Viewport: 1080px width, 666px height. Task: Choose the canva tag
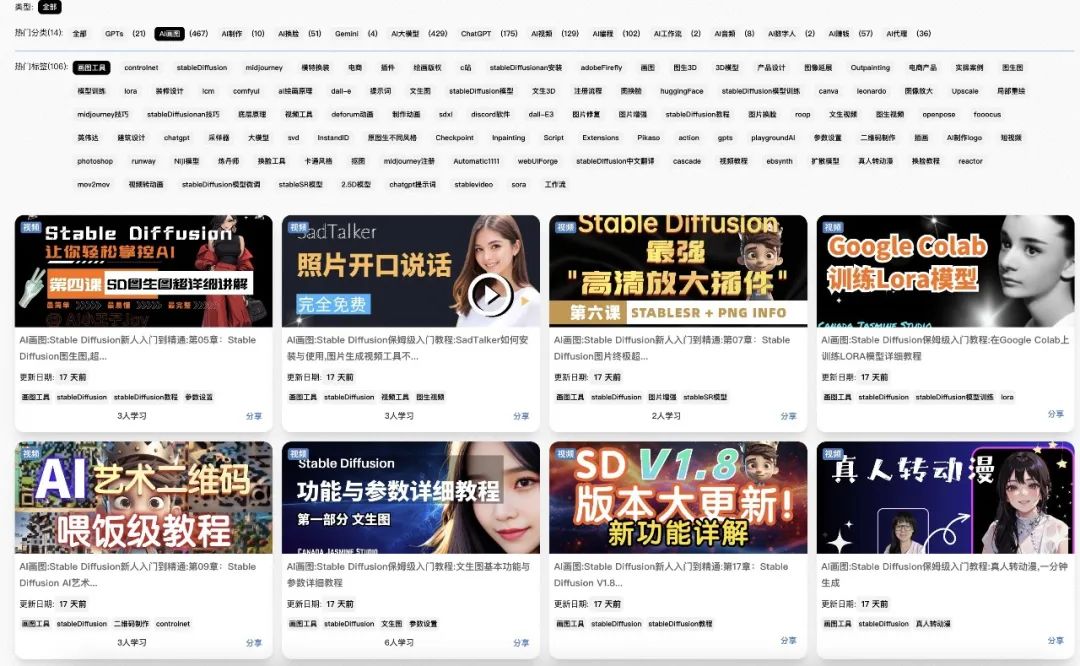828,91
